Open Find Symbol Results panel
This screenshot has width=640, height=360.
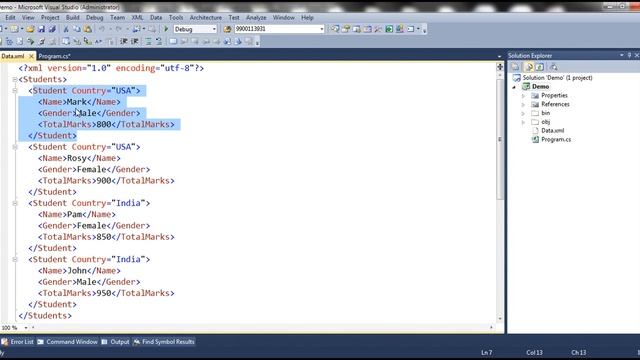pos(168,342)
